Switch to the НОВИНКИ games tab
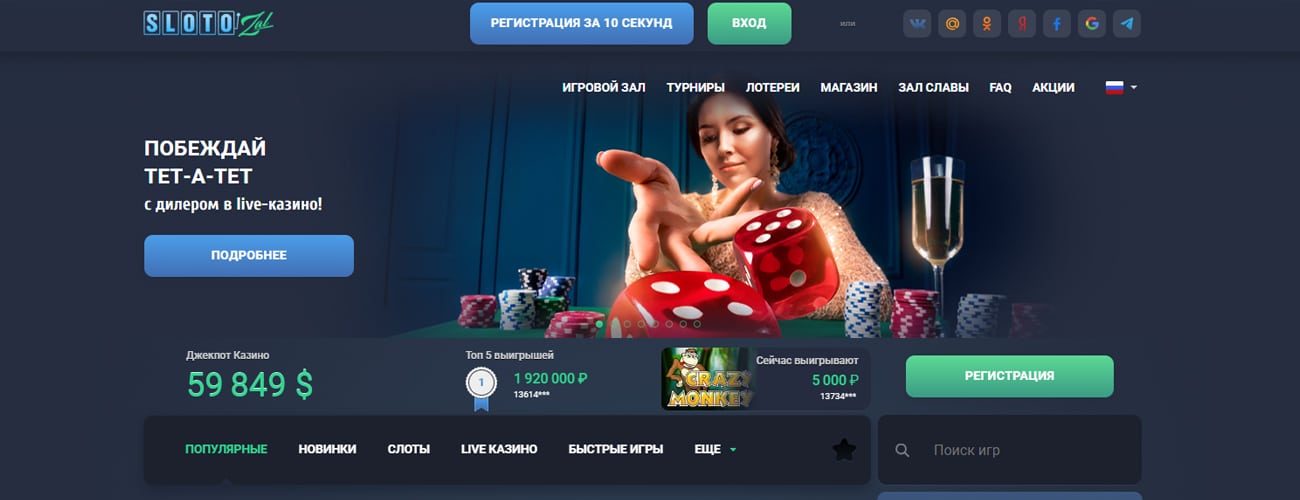1300x500 pixels. point(327,449)
